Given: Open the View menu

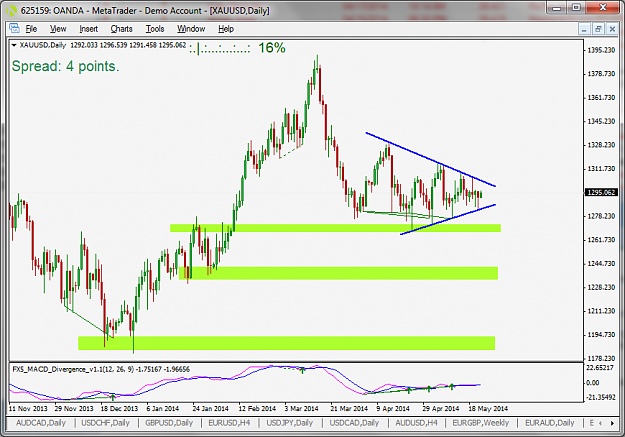Looking at the screenshot, I should pos(58,29).
